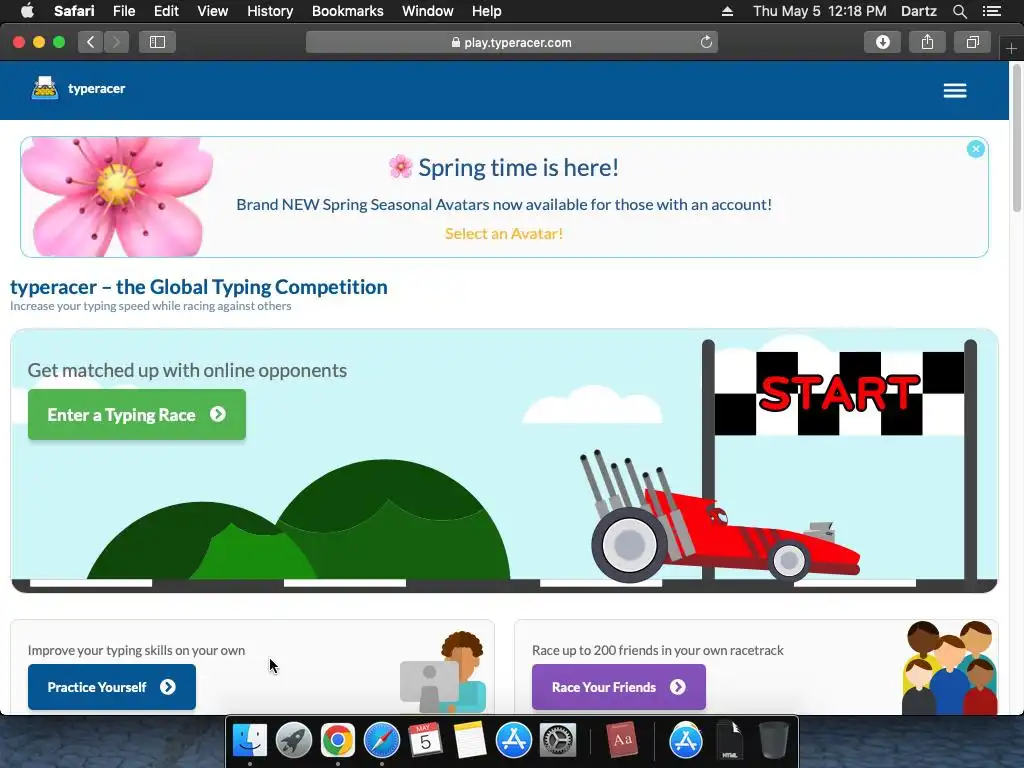1024x768 pixels.
Task: Click the Safari compass icon in Dock
Action: (x=381, y=741)
